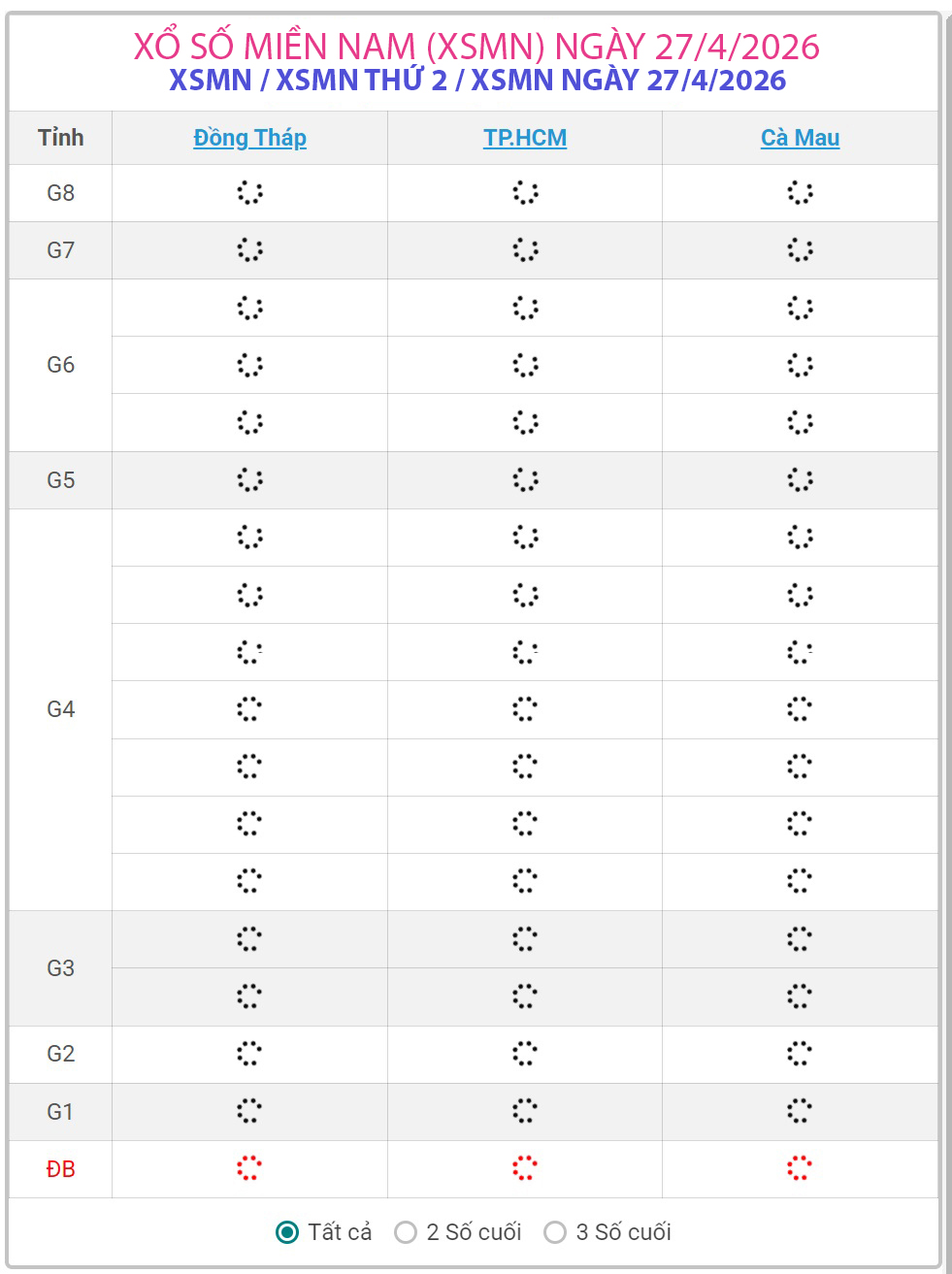Click the G2 spinner in TP.HCM column
Image resolution: width=952 pixels, height=1274 pixels.
click(525, 1054)
